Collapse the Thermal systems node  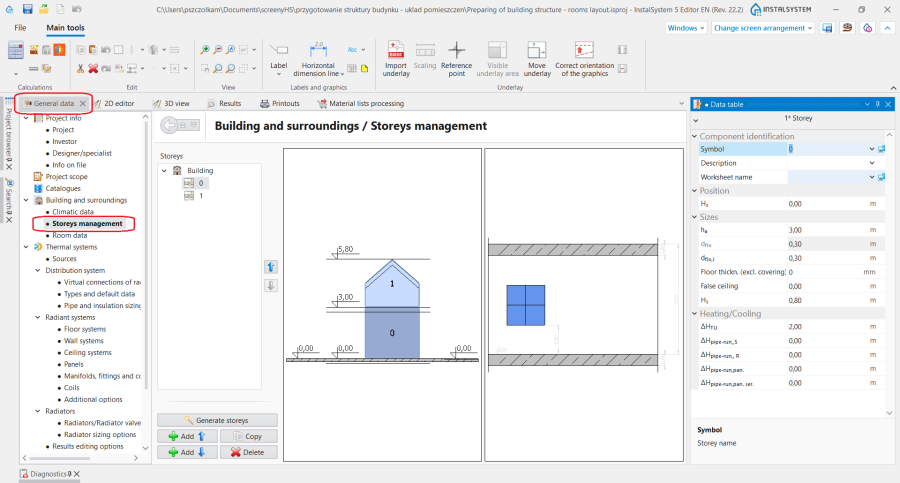point(26,247)
